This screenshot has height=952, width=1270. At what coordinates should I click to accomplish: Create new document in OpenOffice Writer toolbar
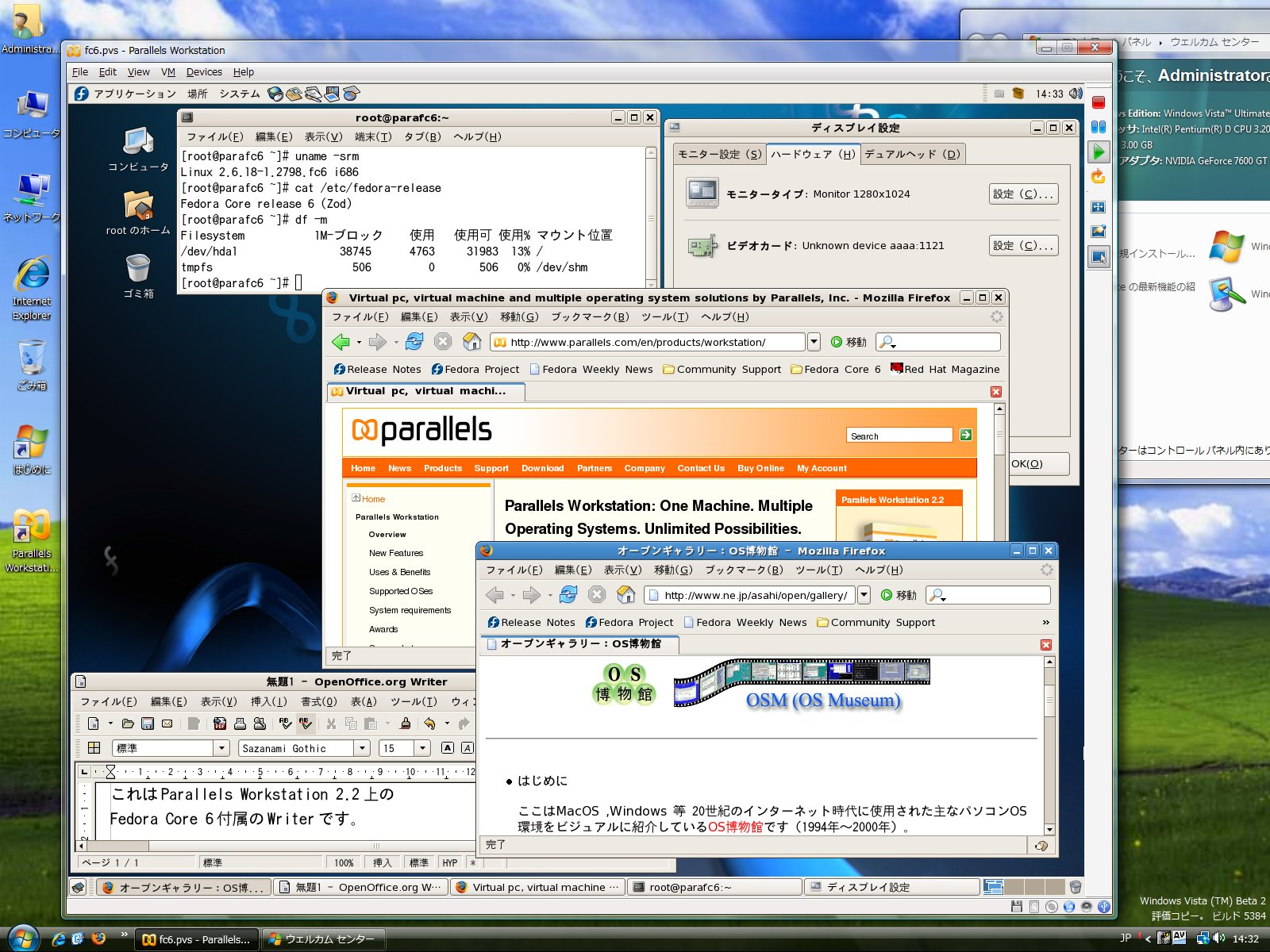(x=94, y=724)
